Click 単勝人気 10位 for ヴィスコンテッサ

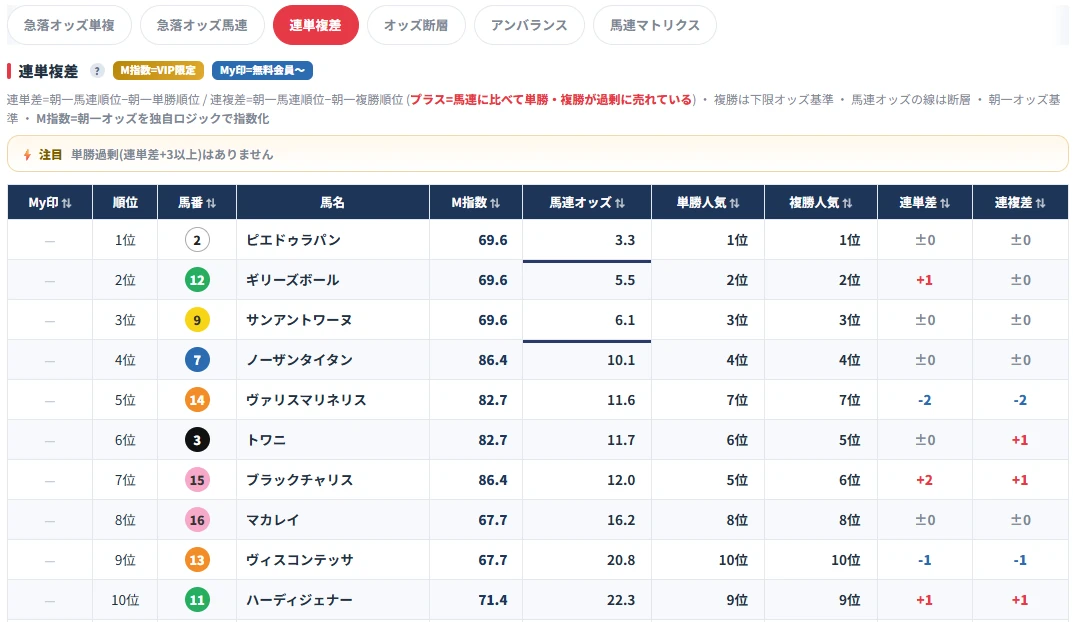tap(733, 560)
